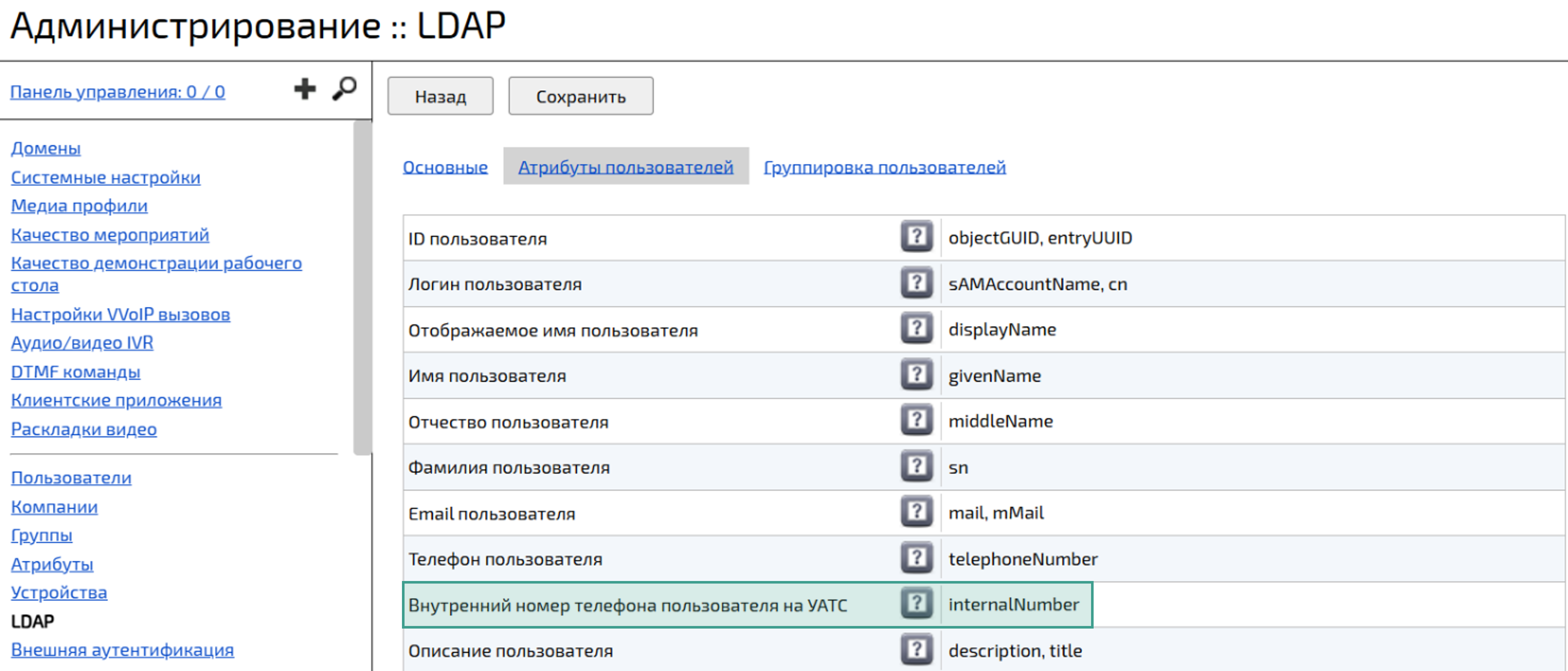Screen dimensions: 1568x671
Task: Open help for Описание пользователя attribute
Action: pyautogui.click(x=917, y=650)
